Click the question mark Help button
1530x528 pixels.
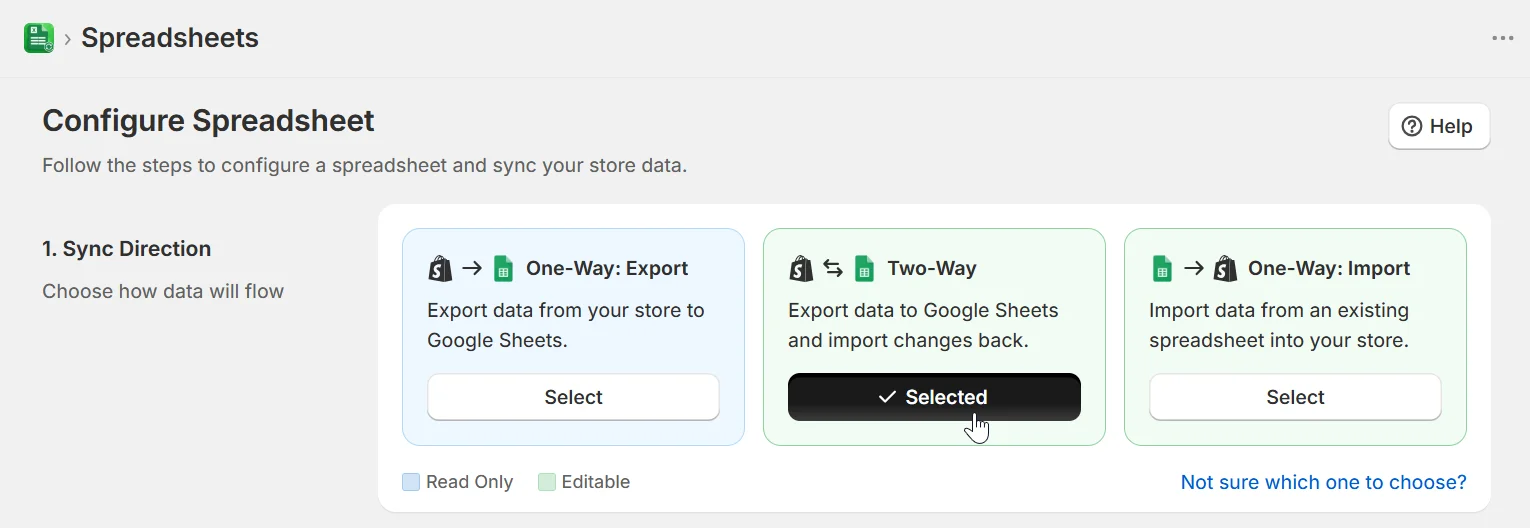pos(1439,126)
